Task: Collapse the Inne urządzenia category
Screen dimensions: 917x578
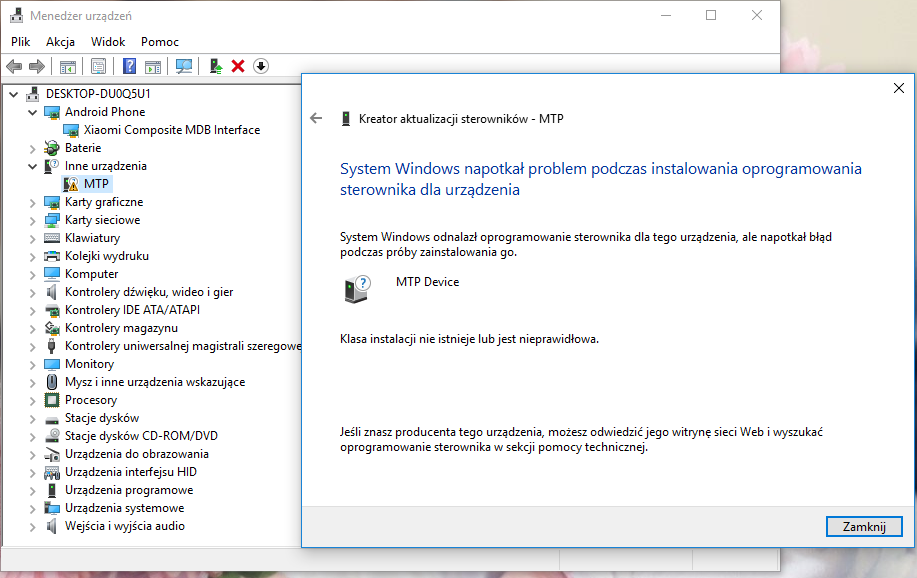Action: pos(34,166)
